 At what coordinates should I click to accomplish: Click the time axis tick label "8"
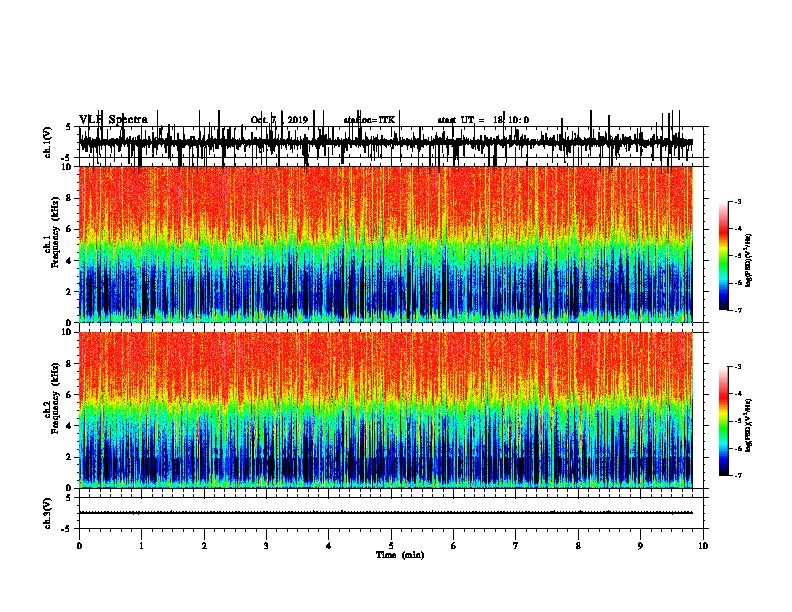(x=578, y=546)
